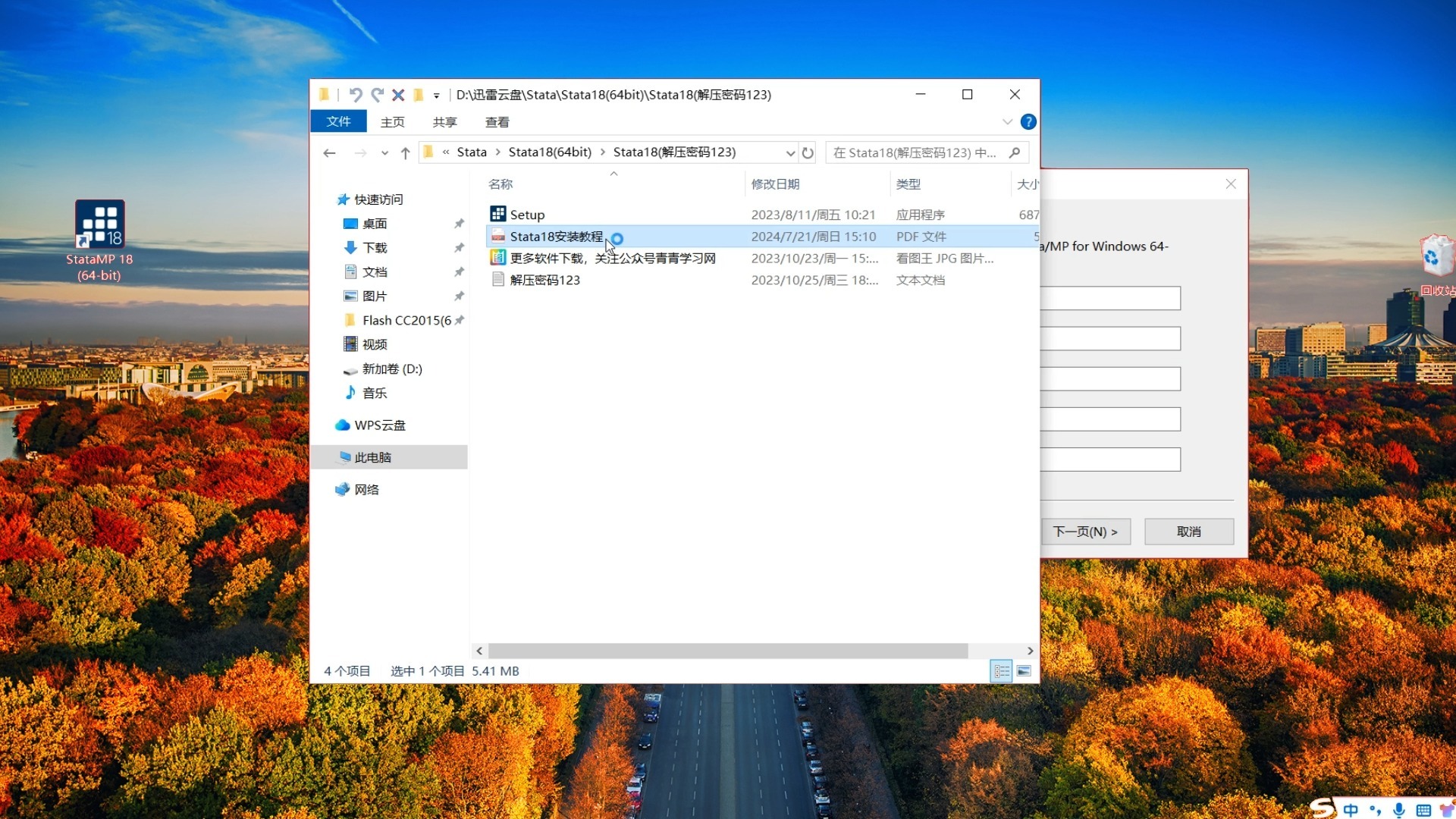1456x819 pixels.
Task: Click the 下一页(N) button in the installer
Action: coord(1086,532)
